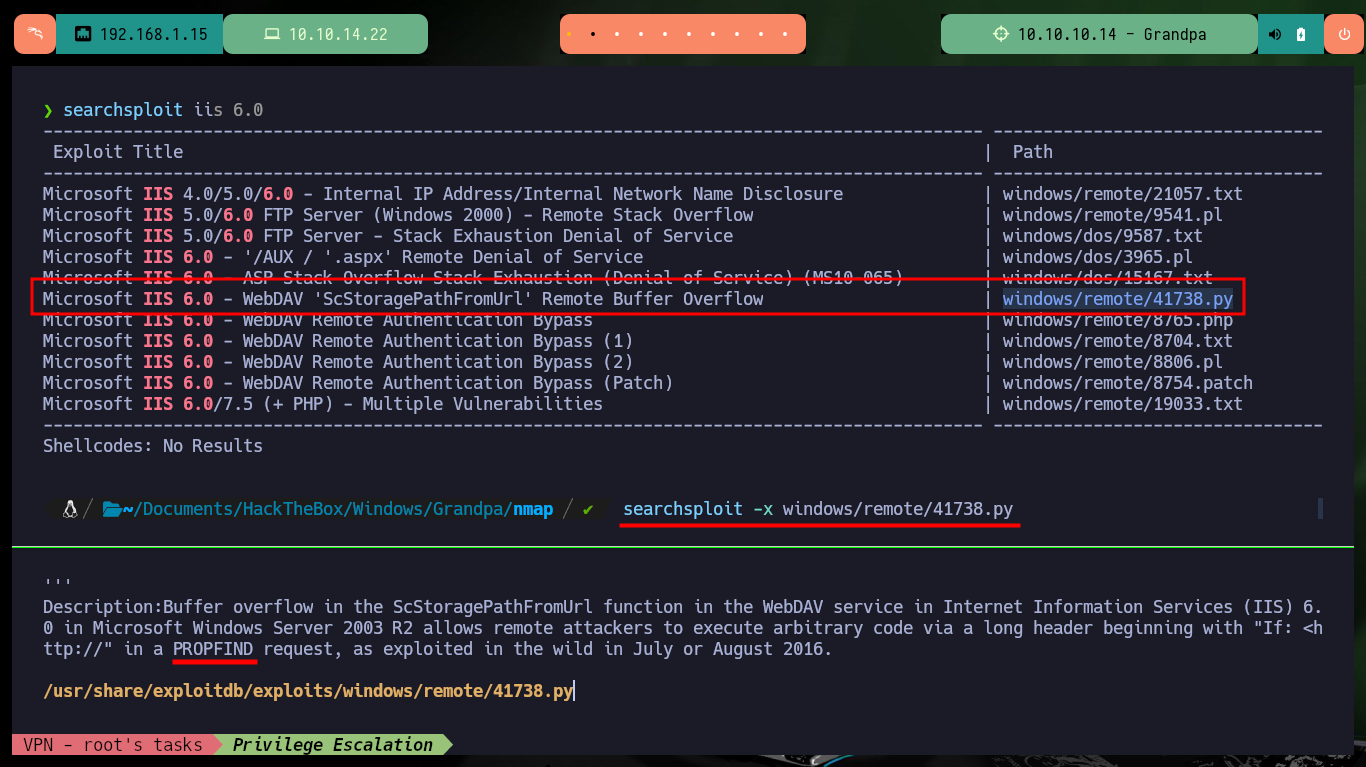The image size is (1366, 767).
Task: Click path windows/dos/15167.txt
Action: pos(1108,278)
